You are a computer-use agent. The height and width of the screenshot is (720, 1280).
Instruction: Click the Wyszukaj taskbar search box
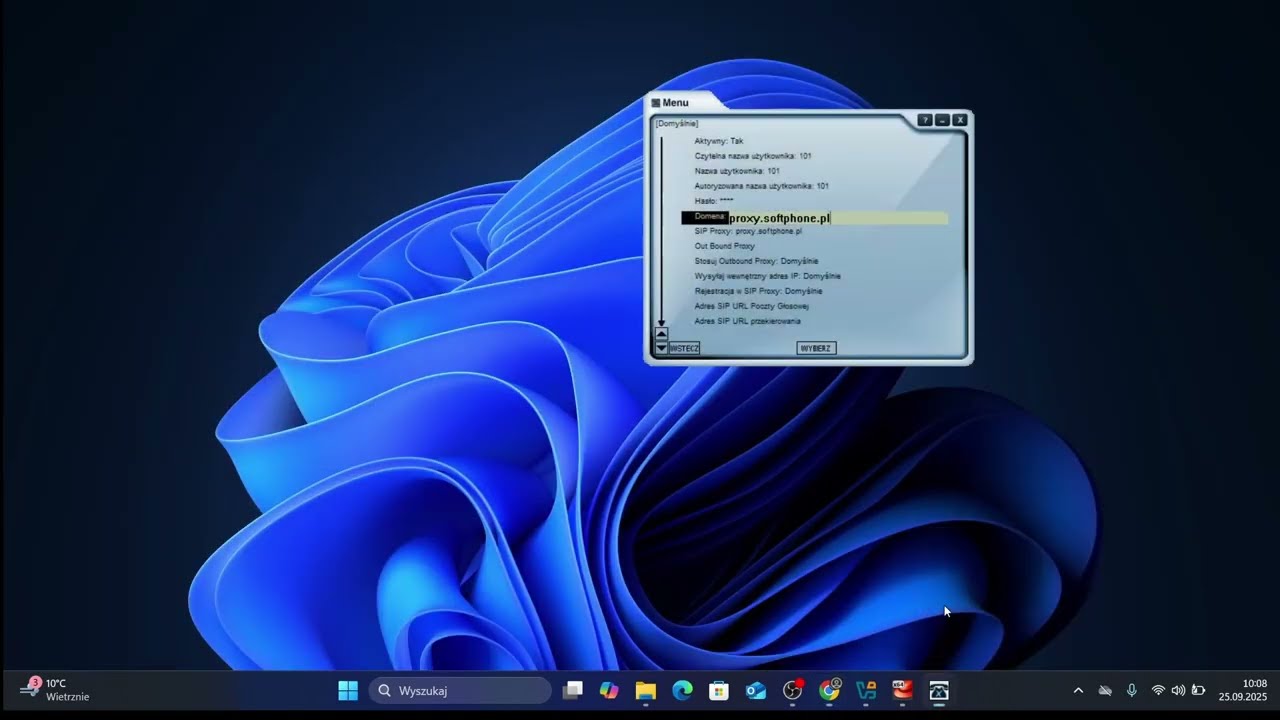pos(461,691)
